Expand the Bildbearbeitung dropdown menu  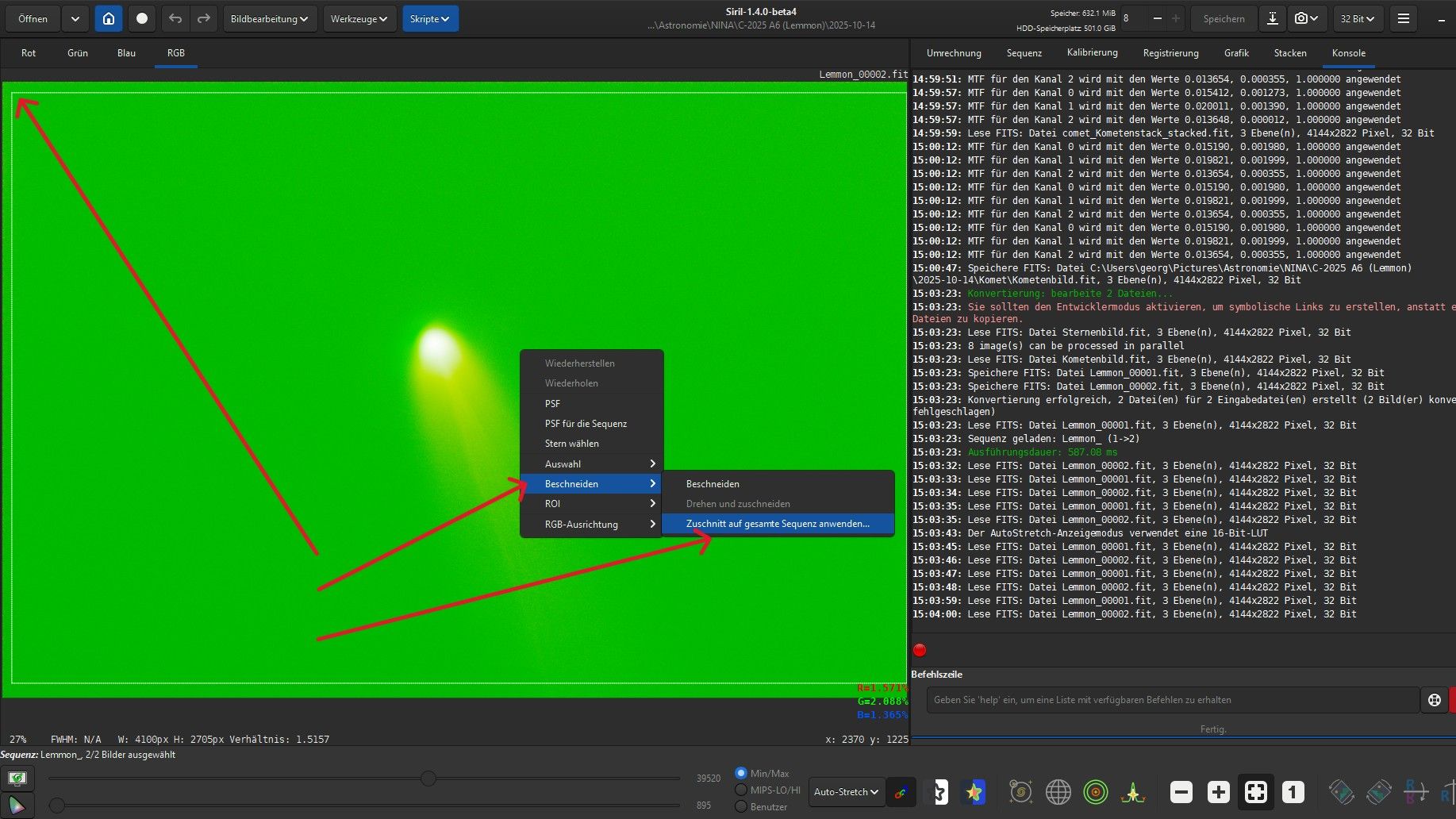point(270,18)
